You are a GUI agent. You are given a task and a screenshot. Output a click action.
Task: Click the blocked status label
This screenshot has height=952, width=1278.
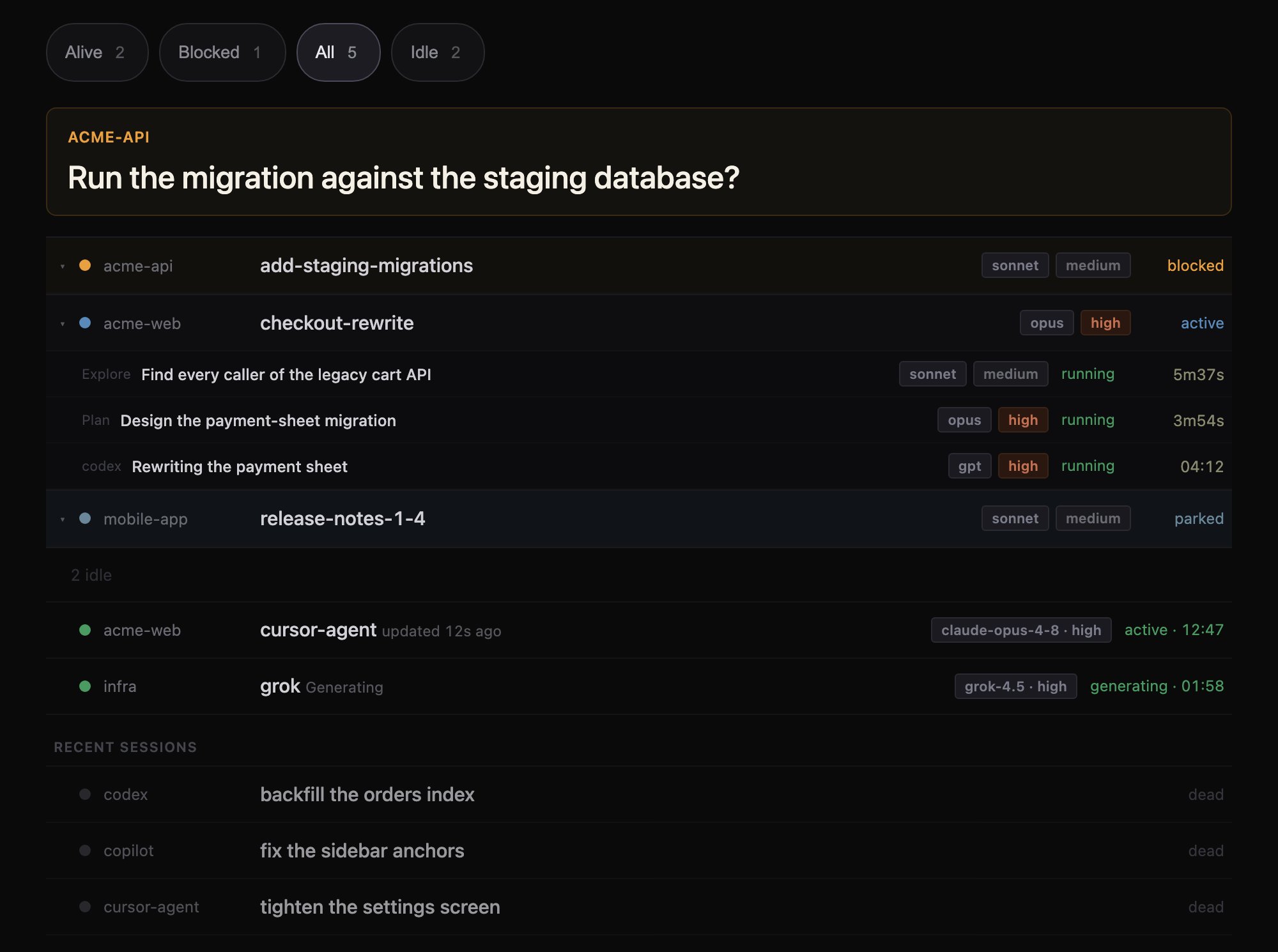click(1196, 265)
